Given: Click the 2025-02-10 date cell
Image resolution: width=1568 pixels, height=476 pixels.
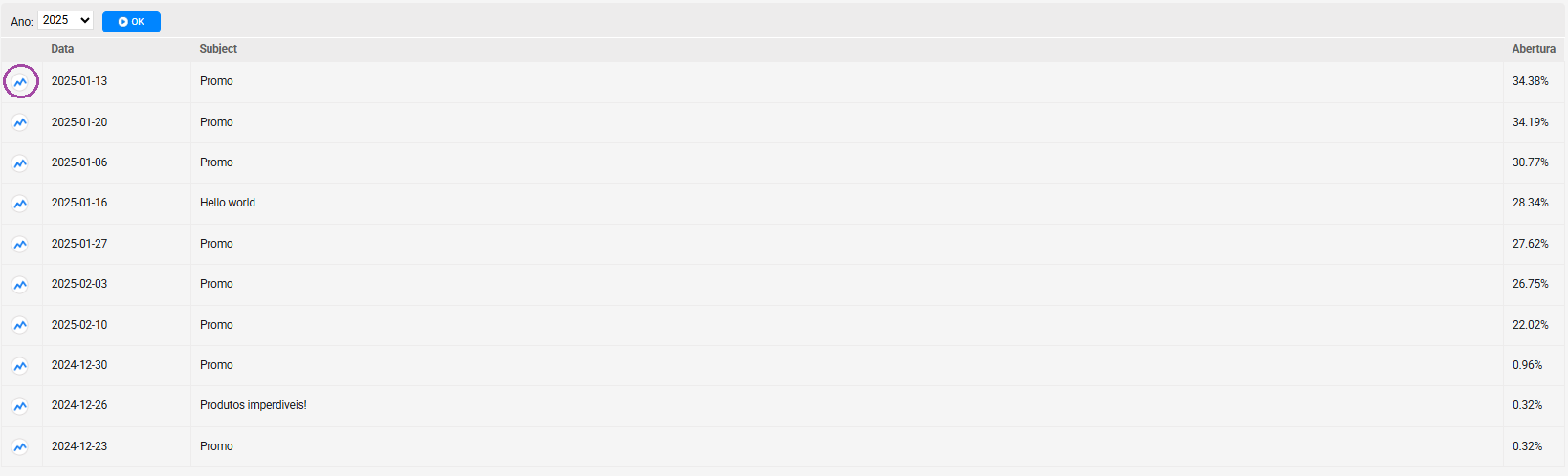Looking at the screenshot, I should [x=79, y=325].
